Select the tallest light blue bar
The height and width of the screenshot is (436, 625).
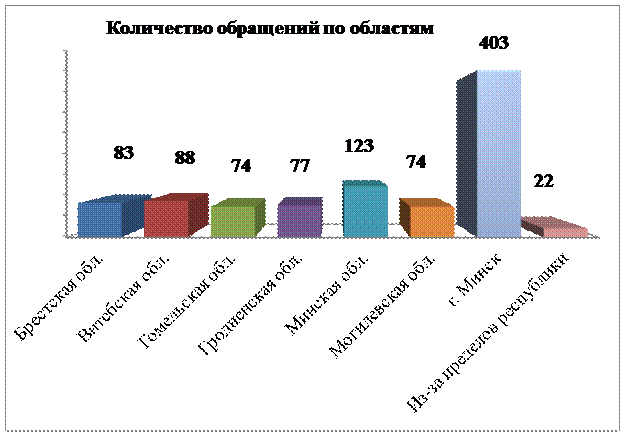[x=498, y=155]
